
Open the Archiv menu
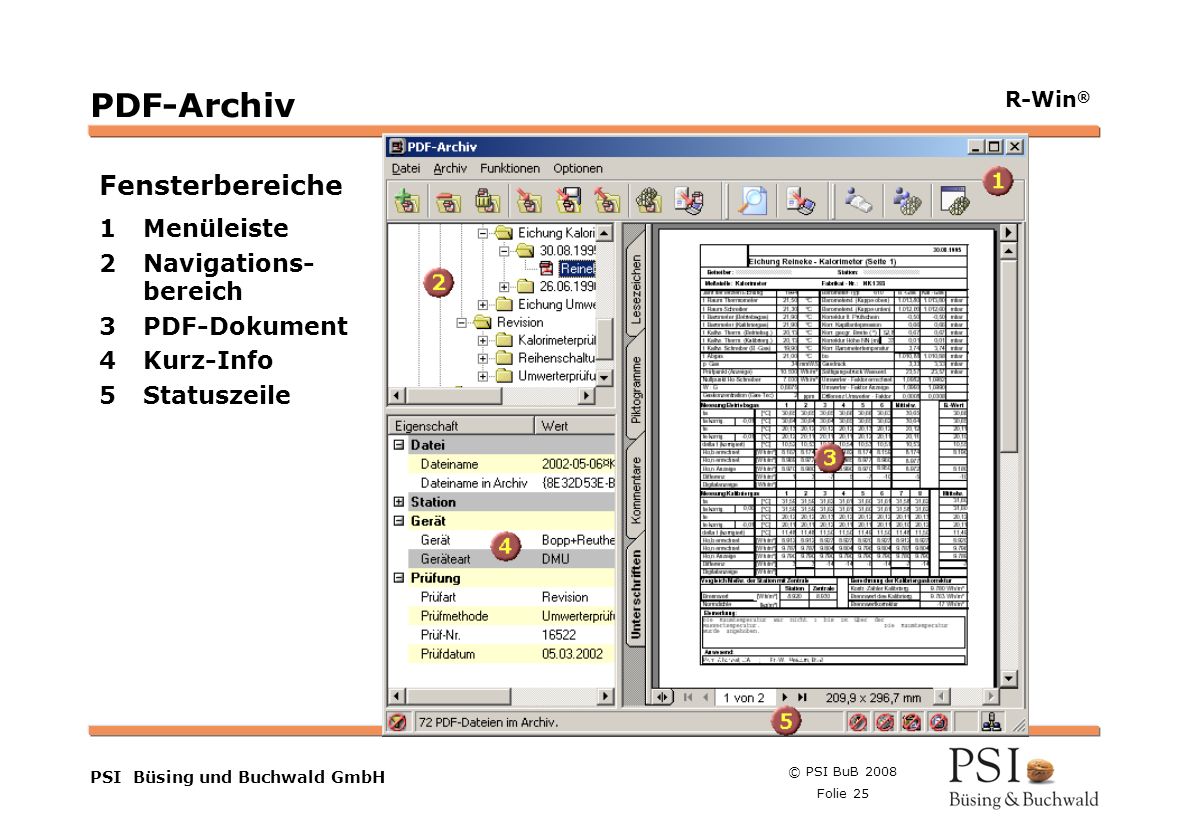450,168
